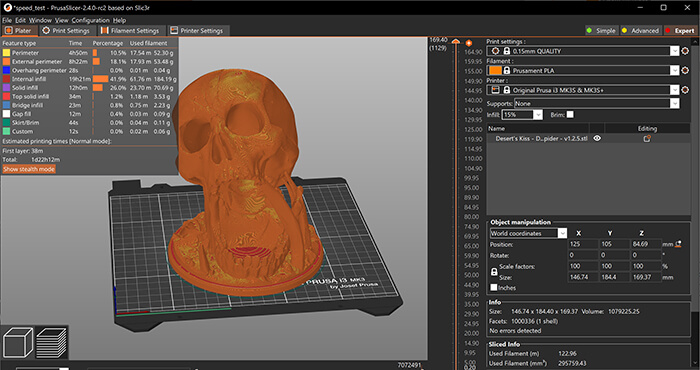Screen dimensions: 700x370
Task: Toggle External perimeter feature in legend
Action: click(88, 62)
